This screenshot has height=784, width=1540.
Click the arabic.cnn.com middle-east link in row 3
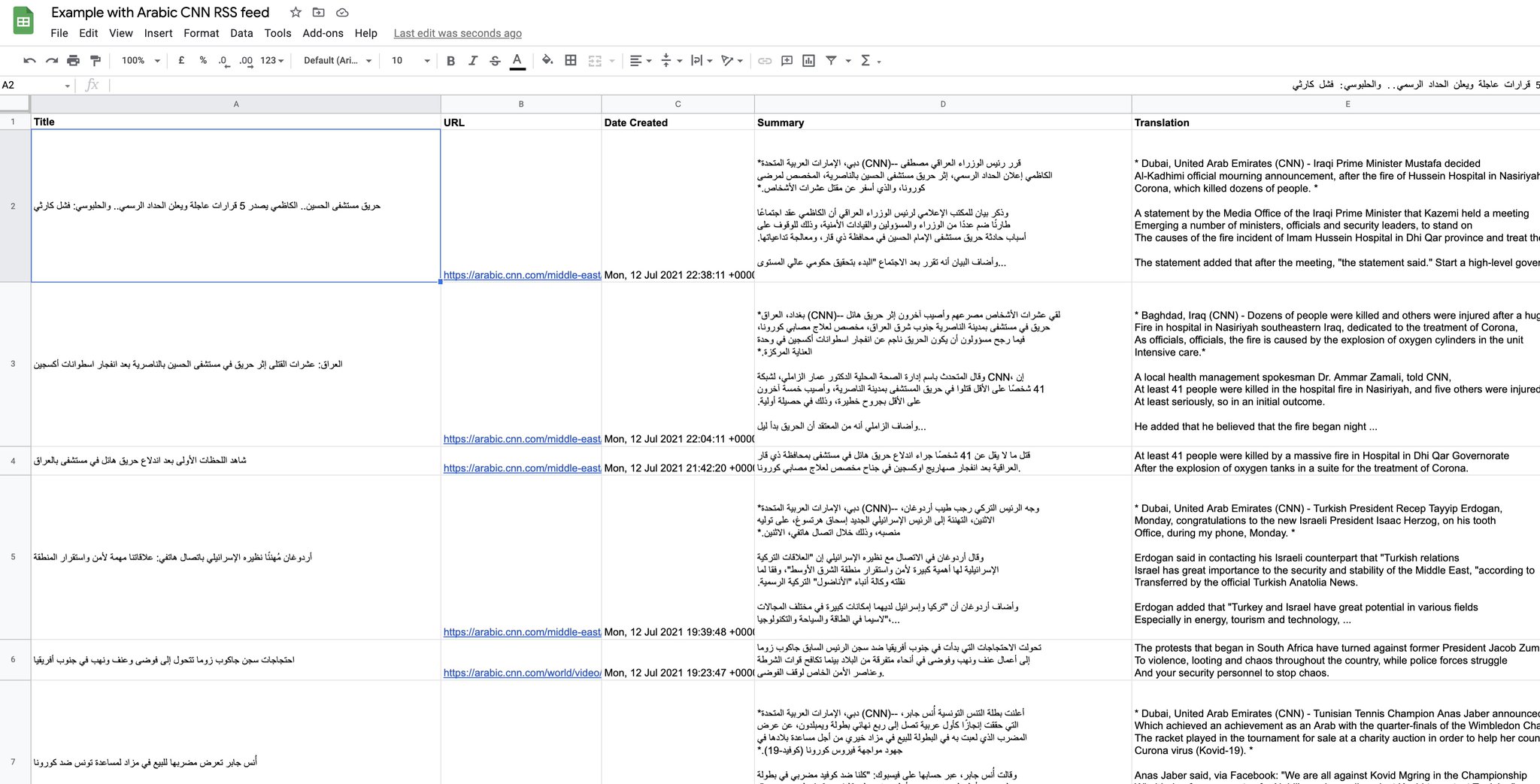(520, 439)
